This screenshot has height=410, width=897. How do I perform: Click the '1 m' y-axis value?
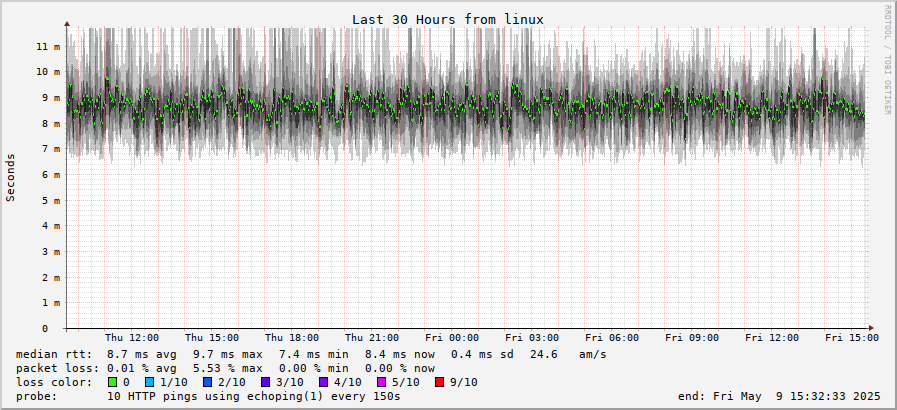click(51, 303)
